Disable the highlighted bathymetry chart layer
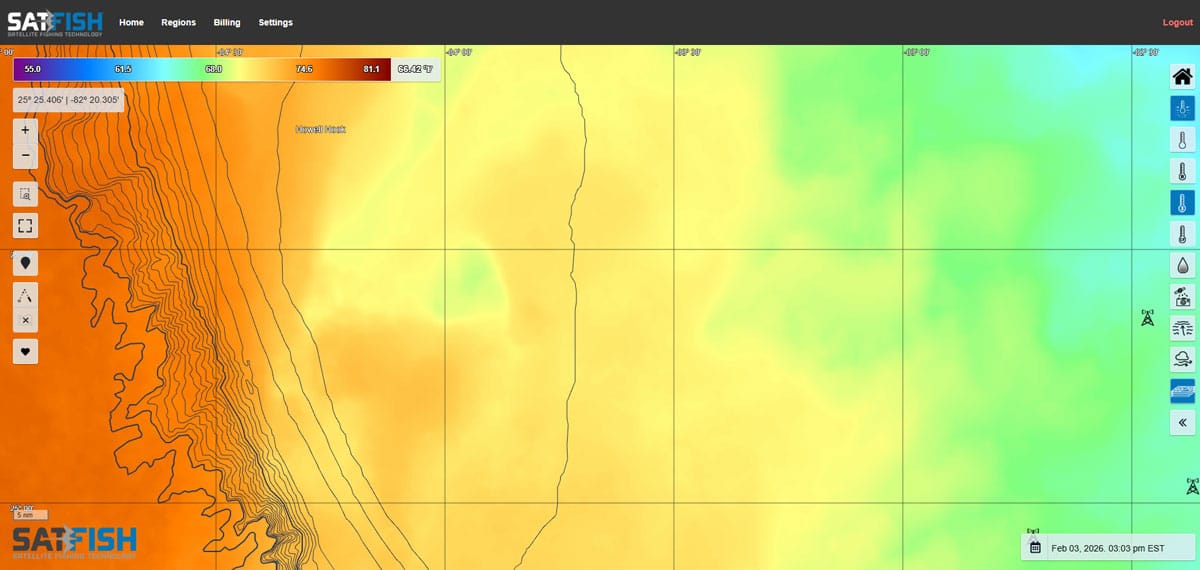 pos(1182,391)
